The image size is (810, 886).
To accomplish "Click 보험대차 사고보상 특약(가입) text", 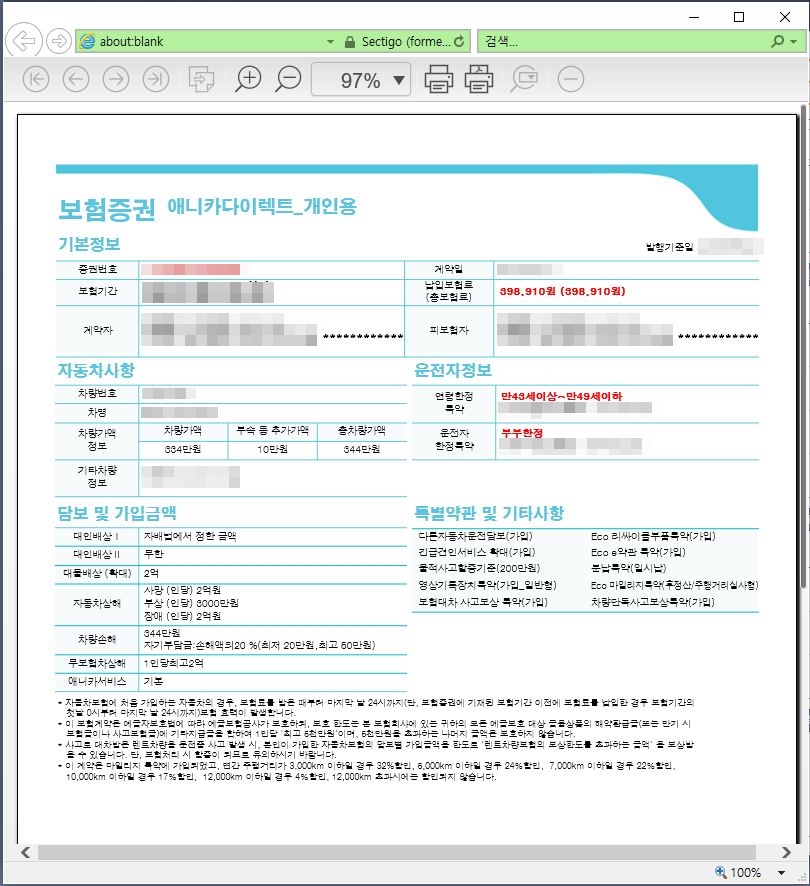I will (x=483, y=602).
